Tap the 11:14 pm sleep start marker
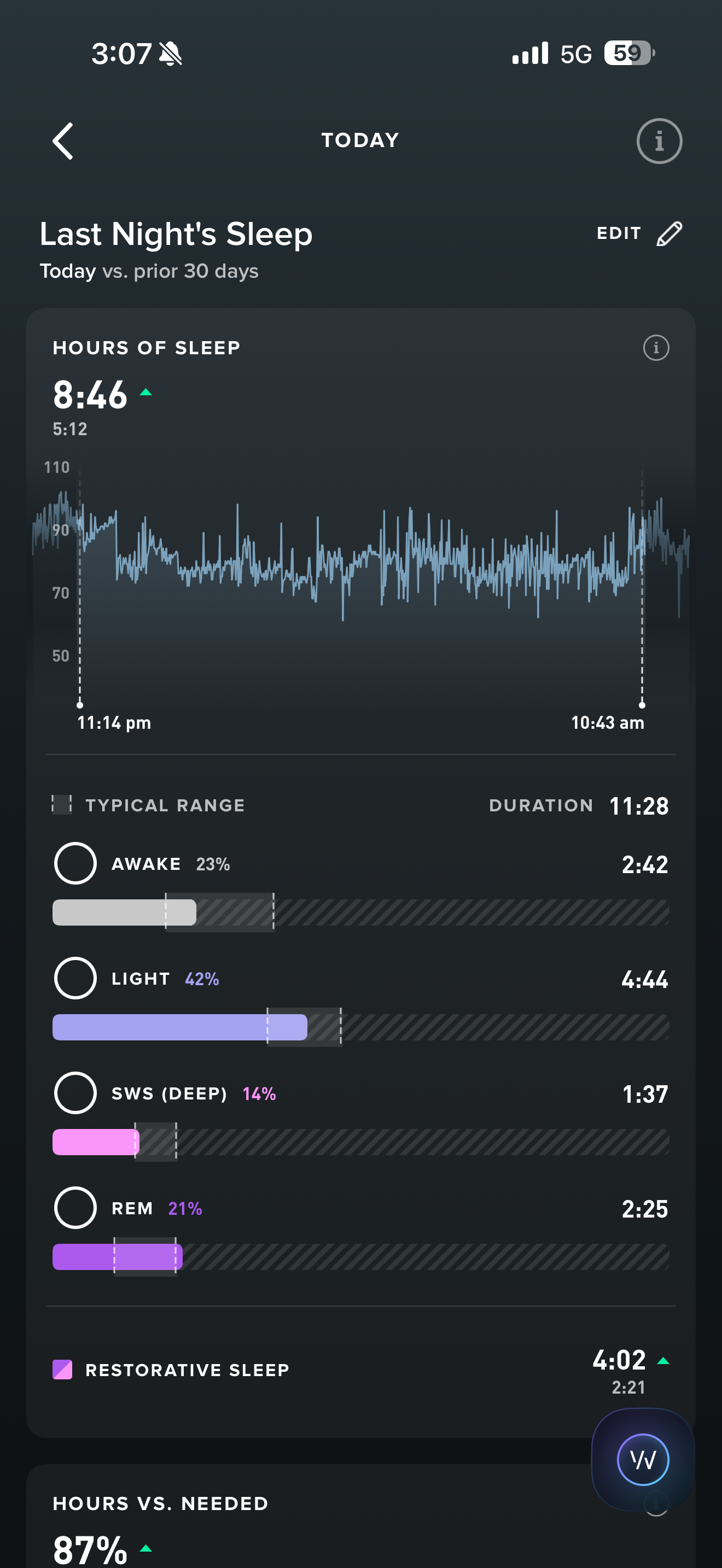 pos(80,705)
